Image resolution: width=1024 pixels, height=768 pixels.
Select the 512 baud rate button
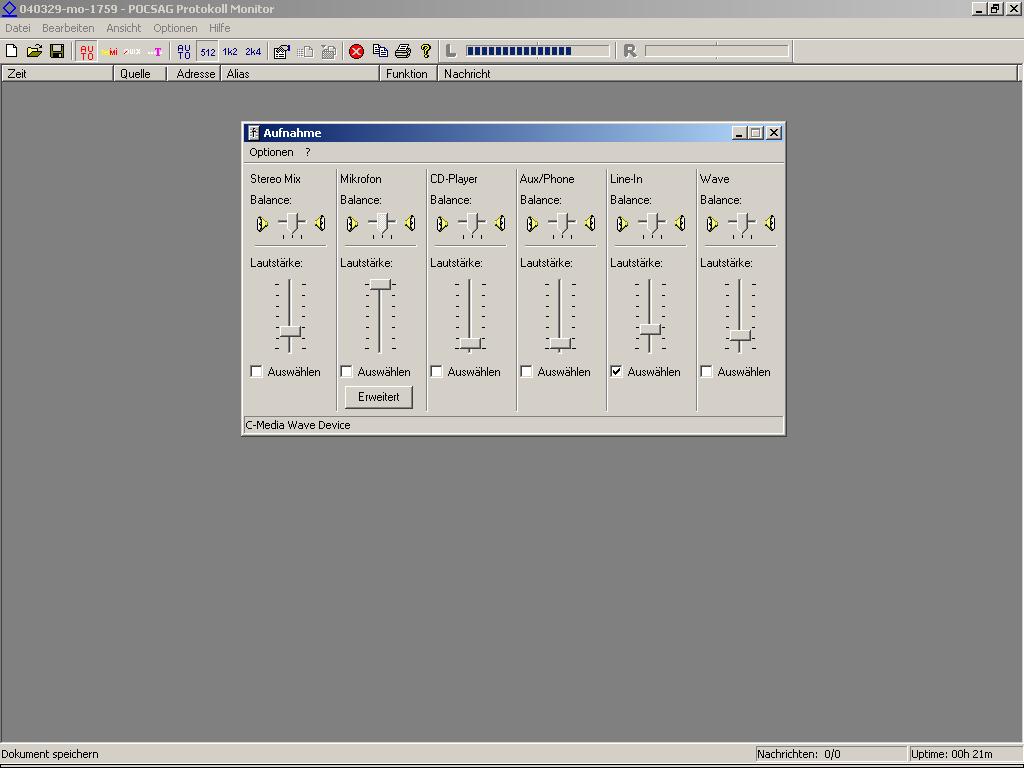(x=207, y=51)
